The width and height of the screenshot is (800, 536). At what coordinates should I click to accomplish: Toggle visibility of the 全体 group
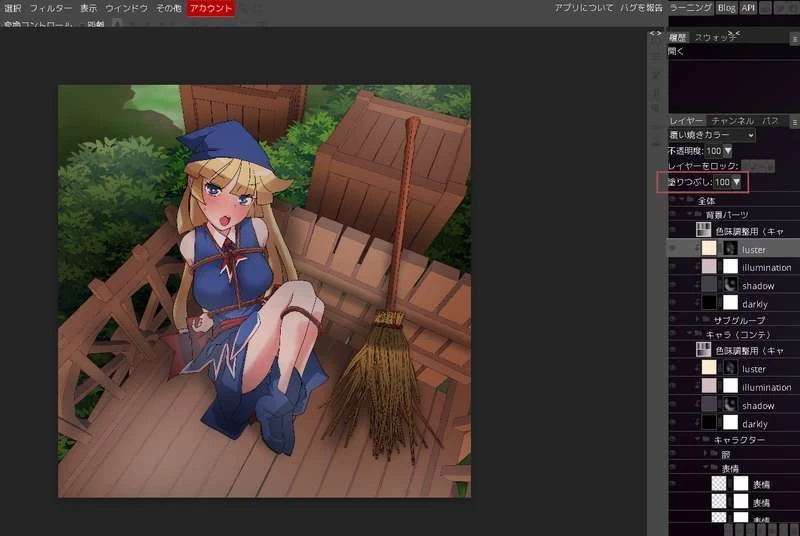673,200
